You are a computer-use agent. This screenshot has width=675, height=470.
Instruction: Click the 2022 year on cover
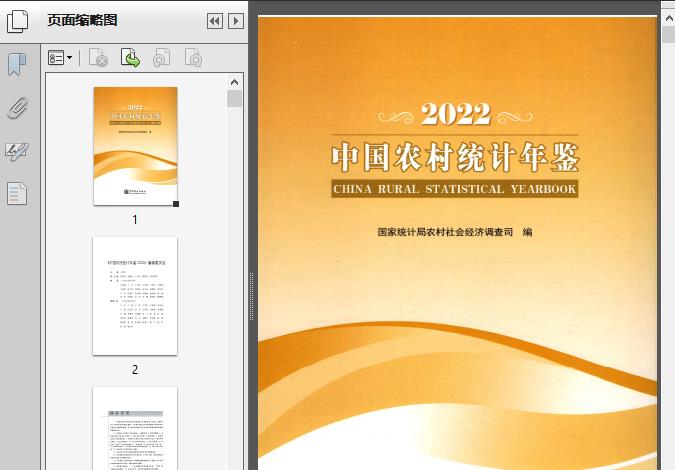455,114
